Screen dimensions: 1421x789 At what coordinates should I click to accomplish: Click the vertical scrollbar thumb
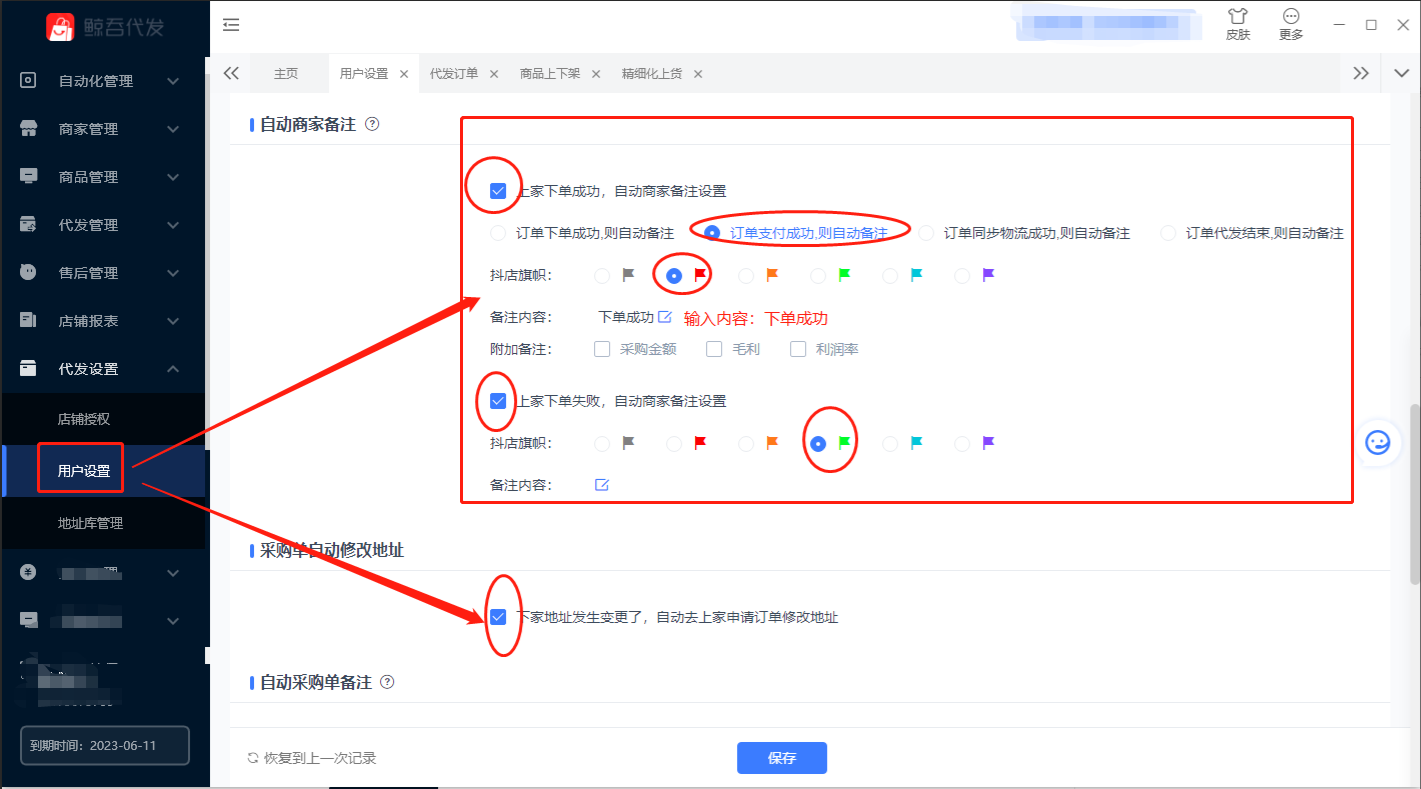coord(1415,494)
